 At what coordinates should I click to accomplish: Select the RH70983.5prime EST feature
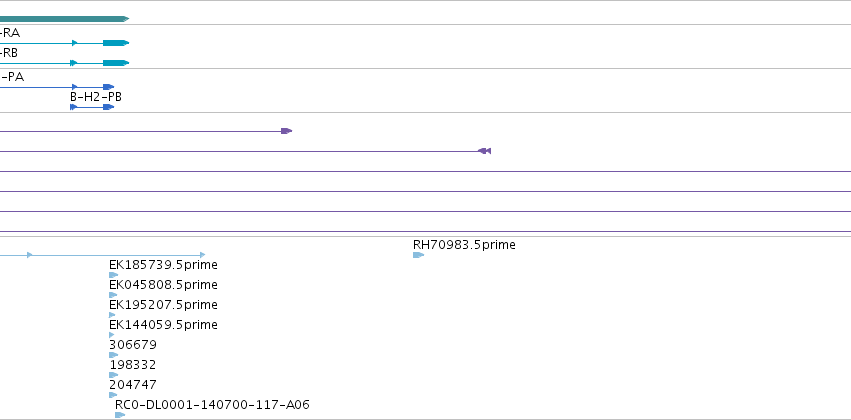pos(464,245)
